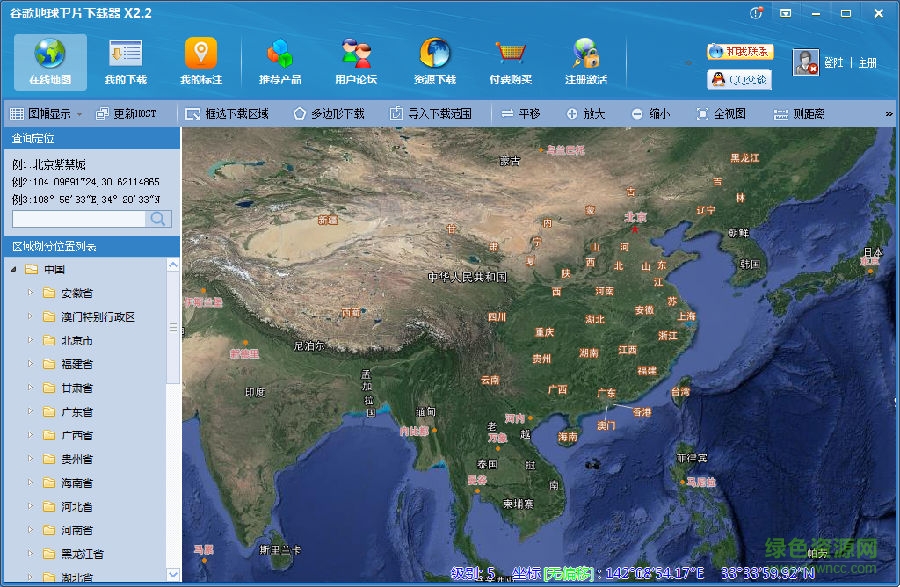The height and width of the screenshot is (587, 900).
Task: Click the title bar help icon
Action: pos(757,13)
